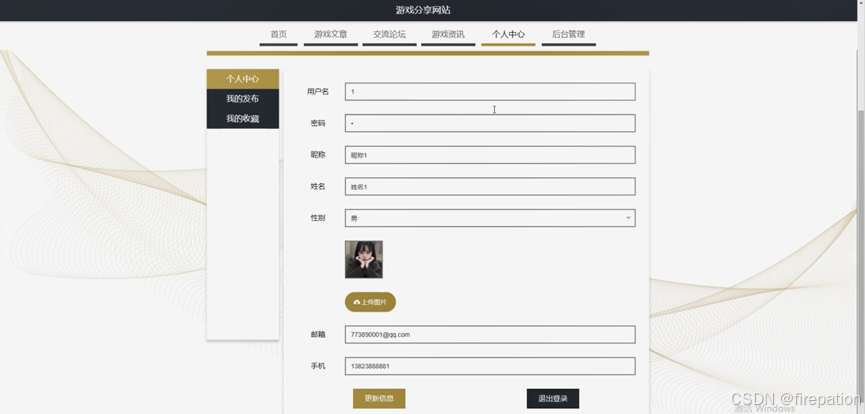The image size is (865, 414).
Task: Click the 上传图片 upload button
Action: pos(370,302)
